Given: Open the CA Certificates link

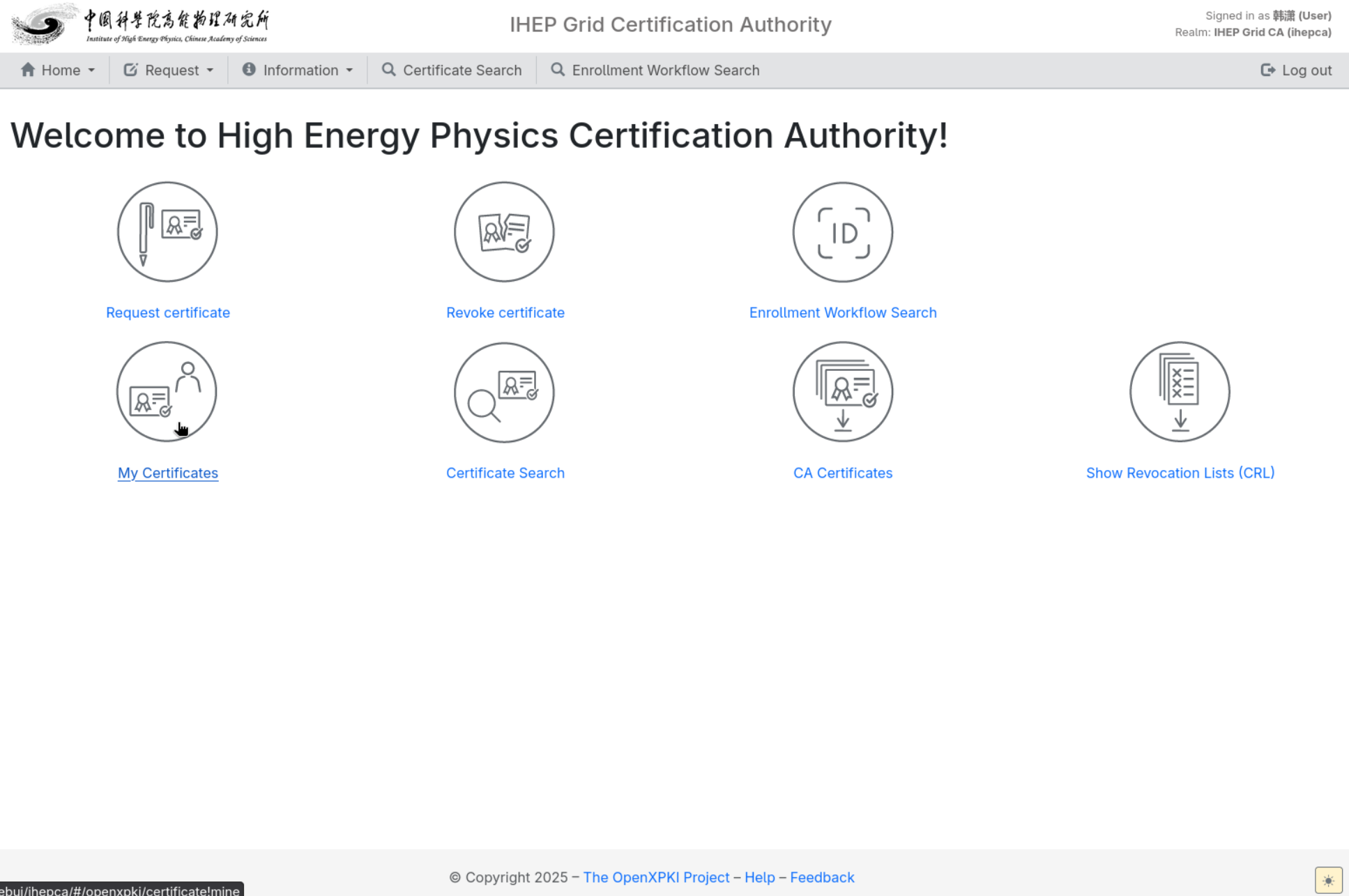Looking at the screenshot, I should point(843,473).
